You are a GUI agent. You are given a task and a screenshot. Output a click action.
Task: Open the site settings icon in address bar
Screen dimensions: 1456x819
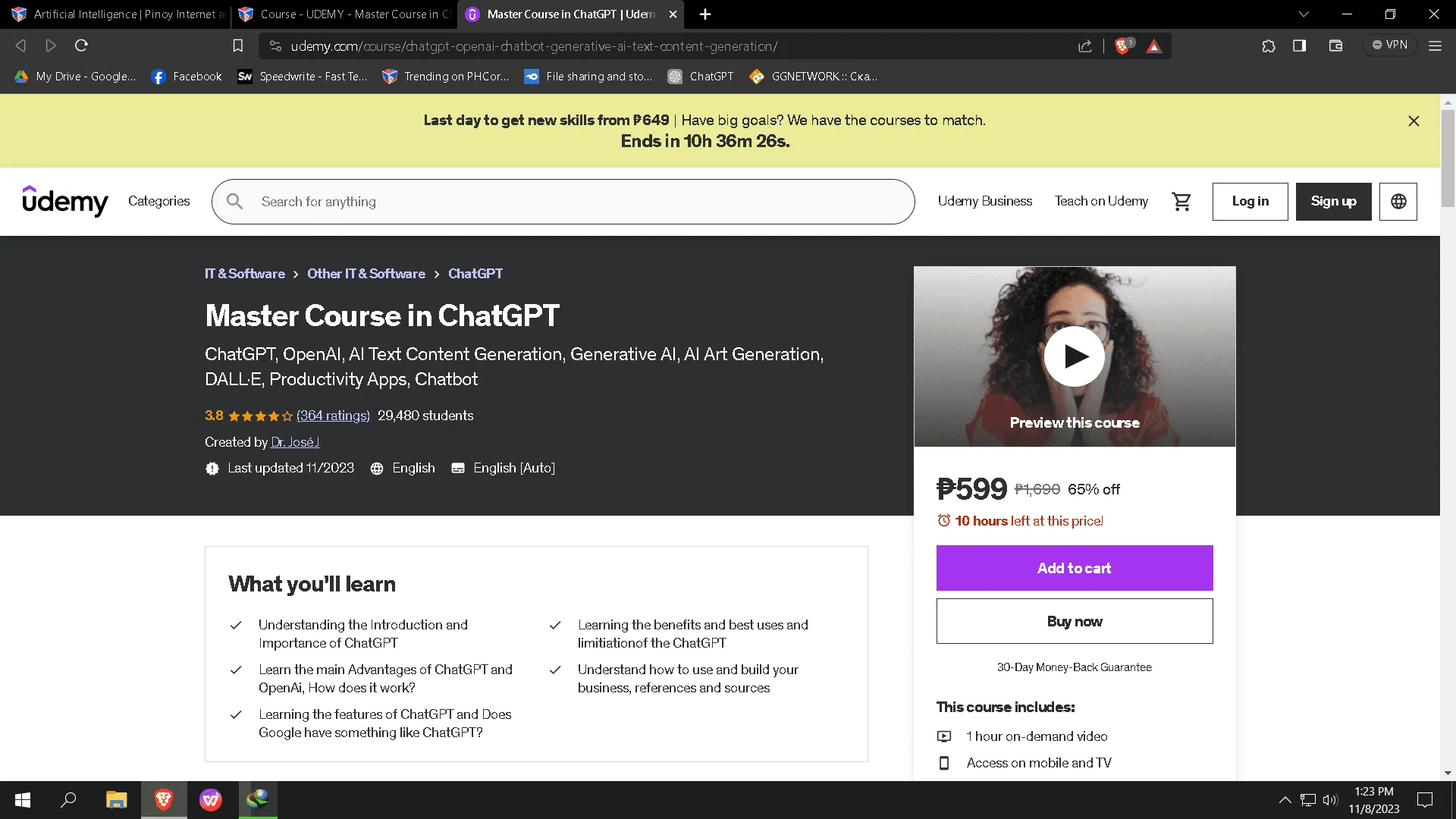pos(275,46)
